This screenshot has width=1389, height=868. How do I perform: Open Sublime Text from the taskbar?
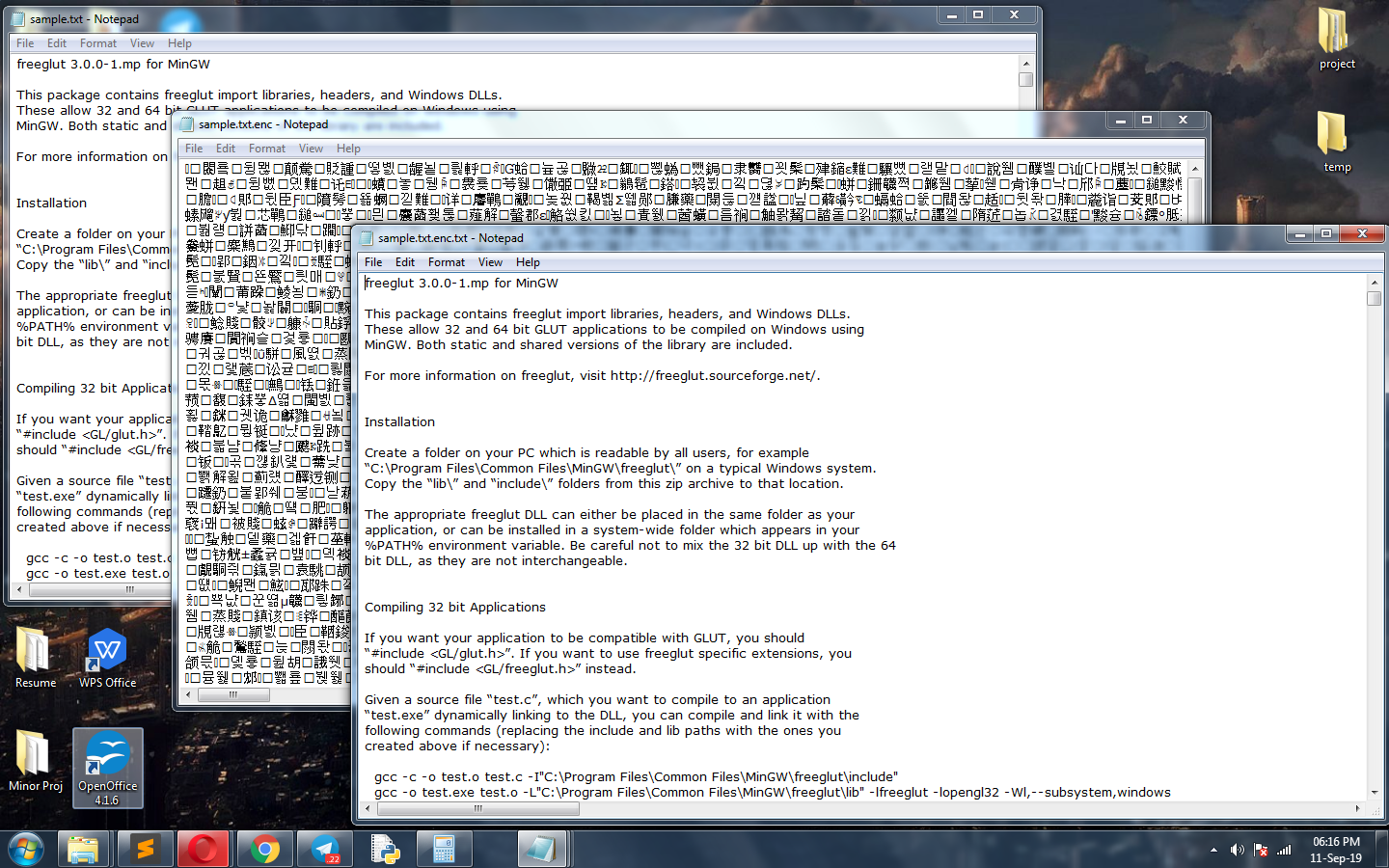[144, 849]
